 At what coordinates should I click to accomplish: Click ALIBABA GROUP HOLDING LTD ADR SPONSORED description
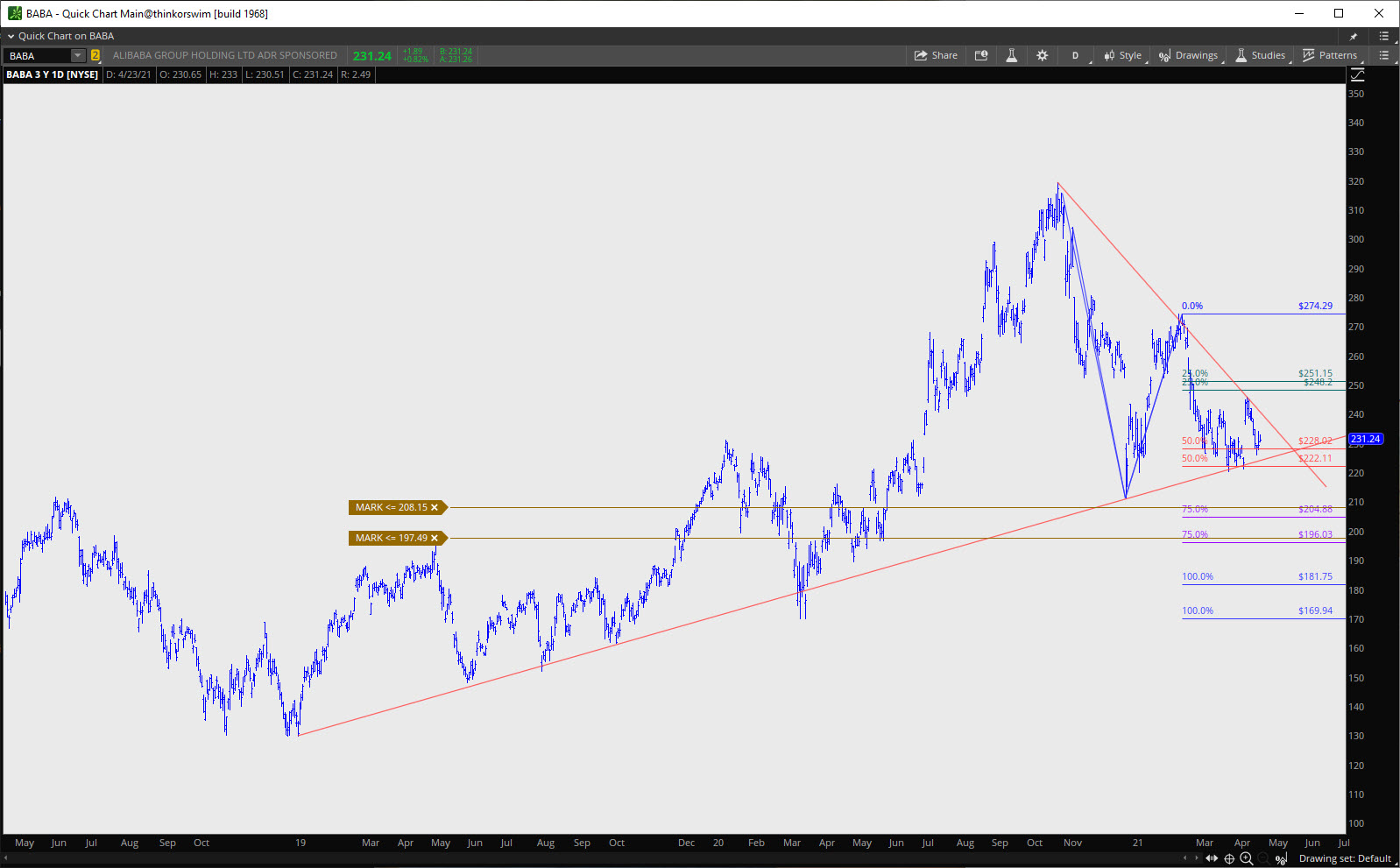[x=225, y=55]
